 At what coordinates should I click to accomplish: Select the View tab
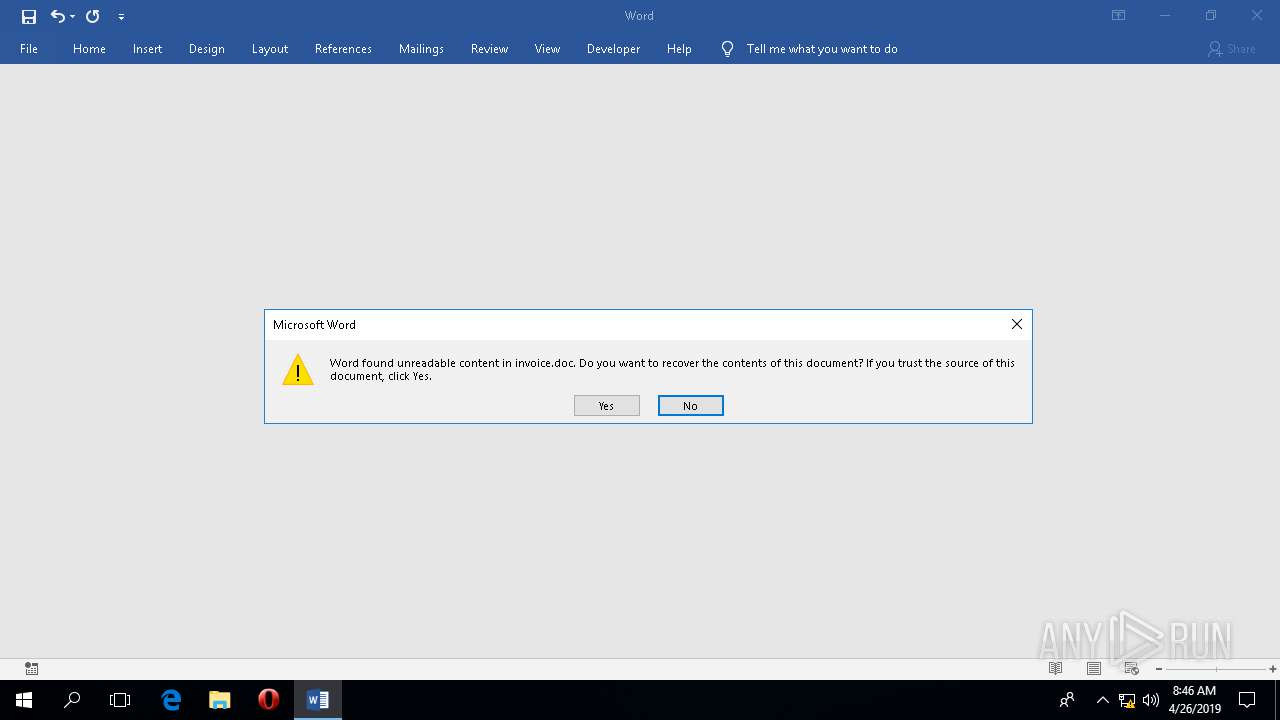tap(547, 49)
